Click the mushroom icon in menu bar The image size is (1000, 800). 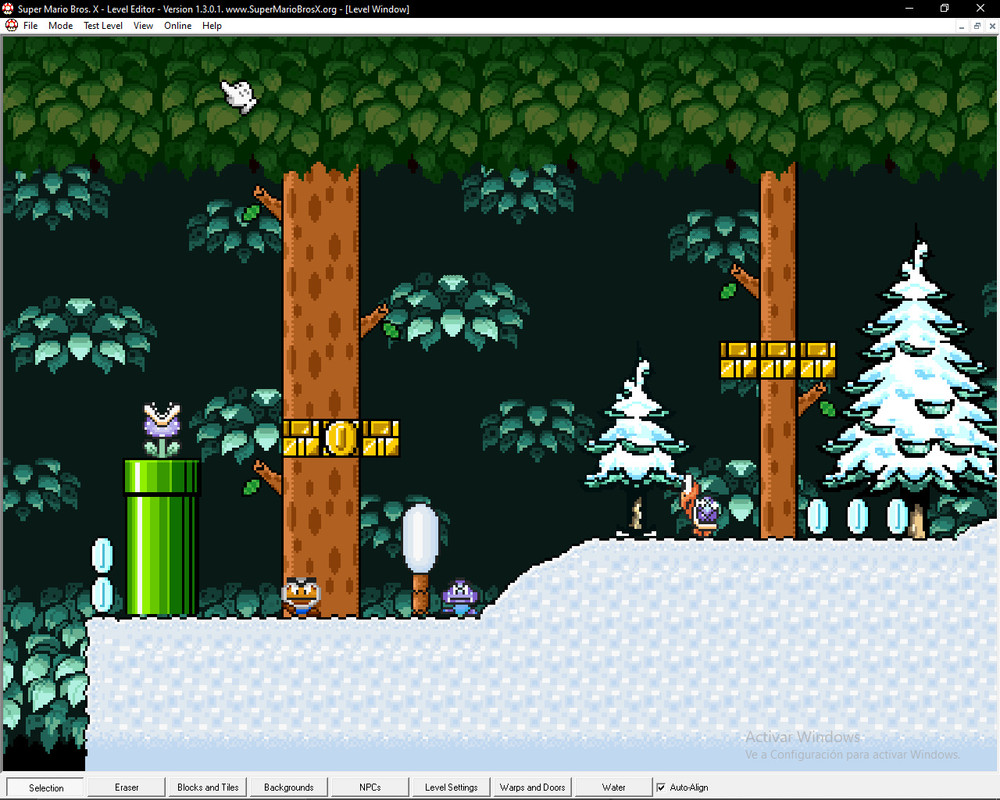click(11, 26)
